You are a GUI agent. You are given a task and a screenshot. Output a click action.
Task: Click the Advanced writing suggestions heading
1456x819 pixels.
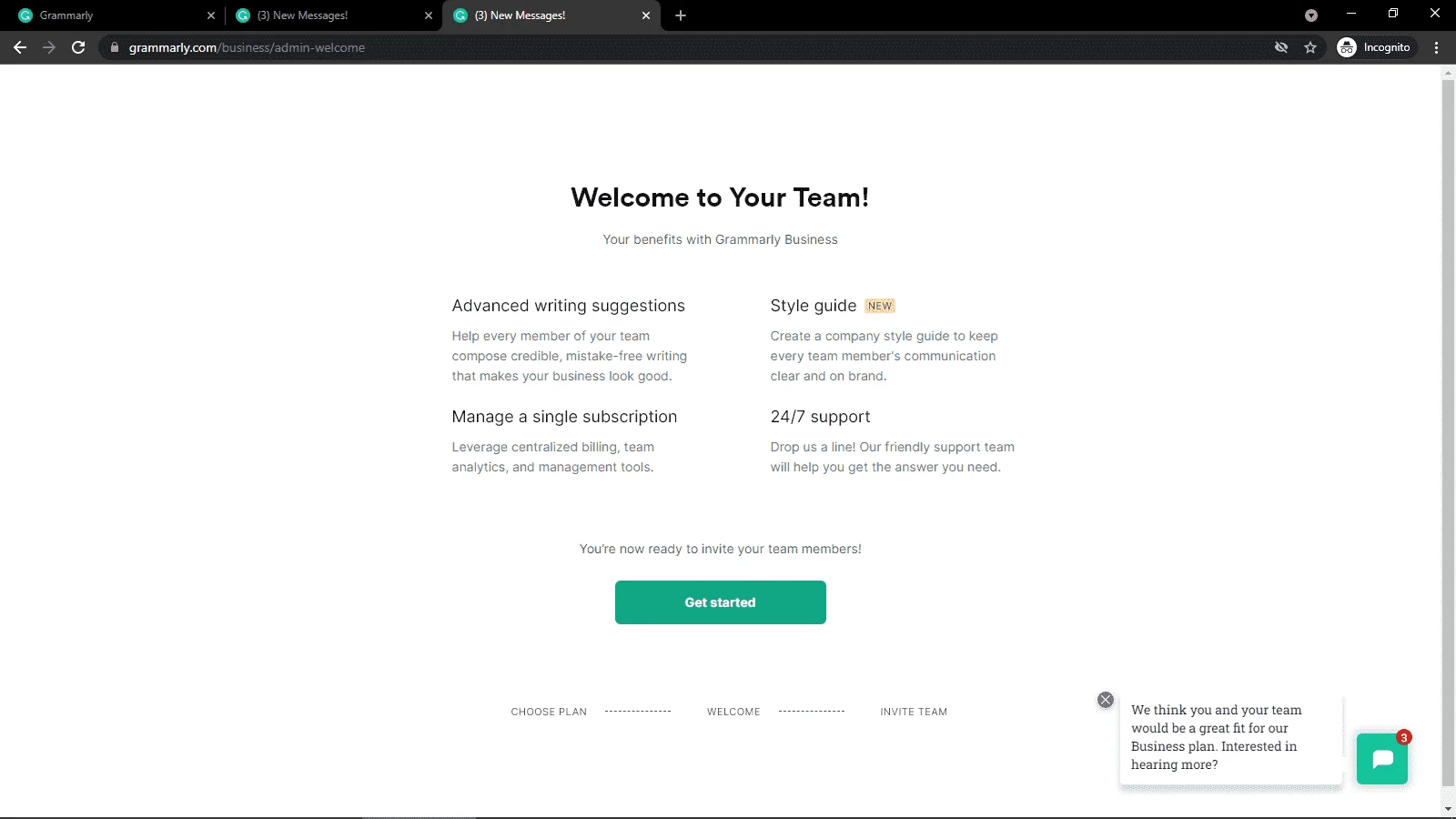coord(569,306)
